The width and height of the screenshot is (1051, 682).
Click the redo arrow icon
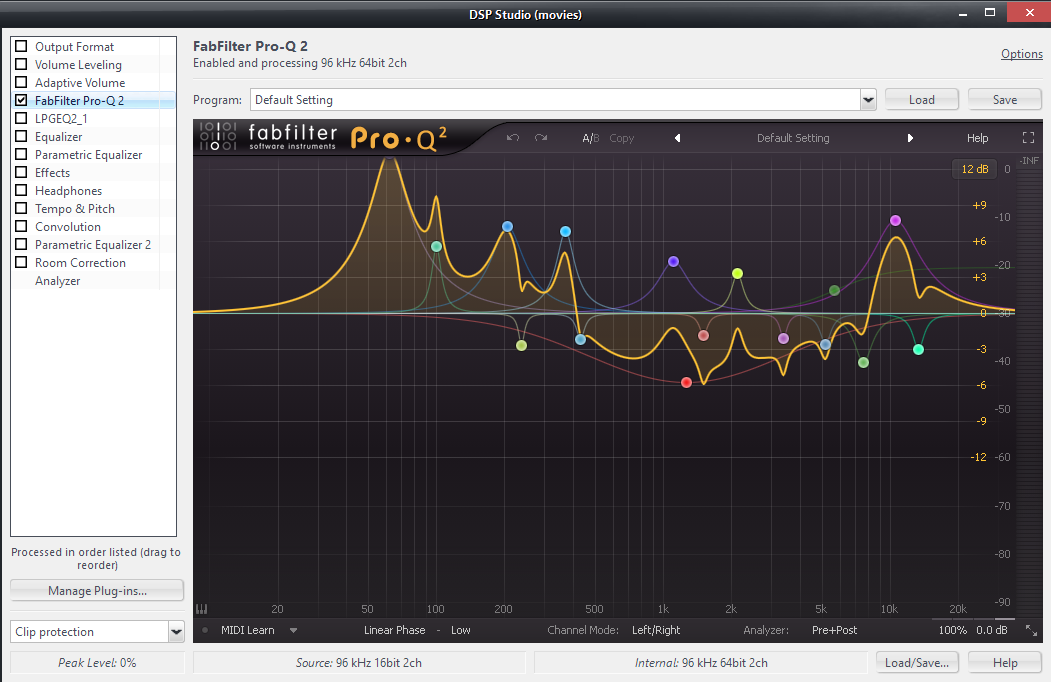(541, 137)
